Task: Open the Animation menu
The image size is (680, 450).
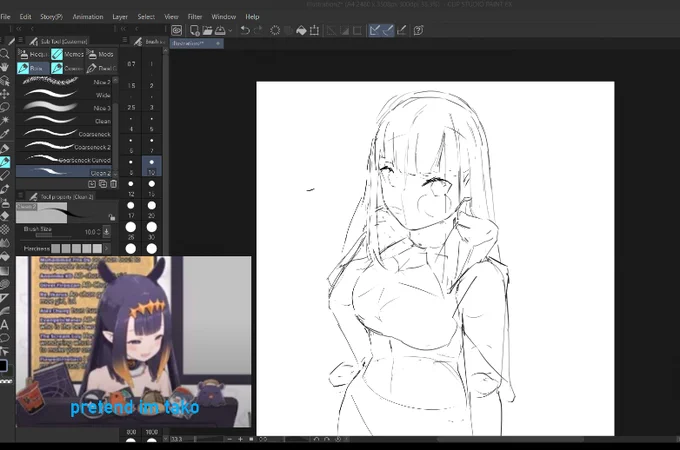Action: tap(88, 16)
